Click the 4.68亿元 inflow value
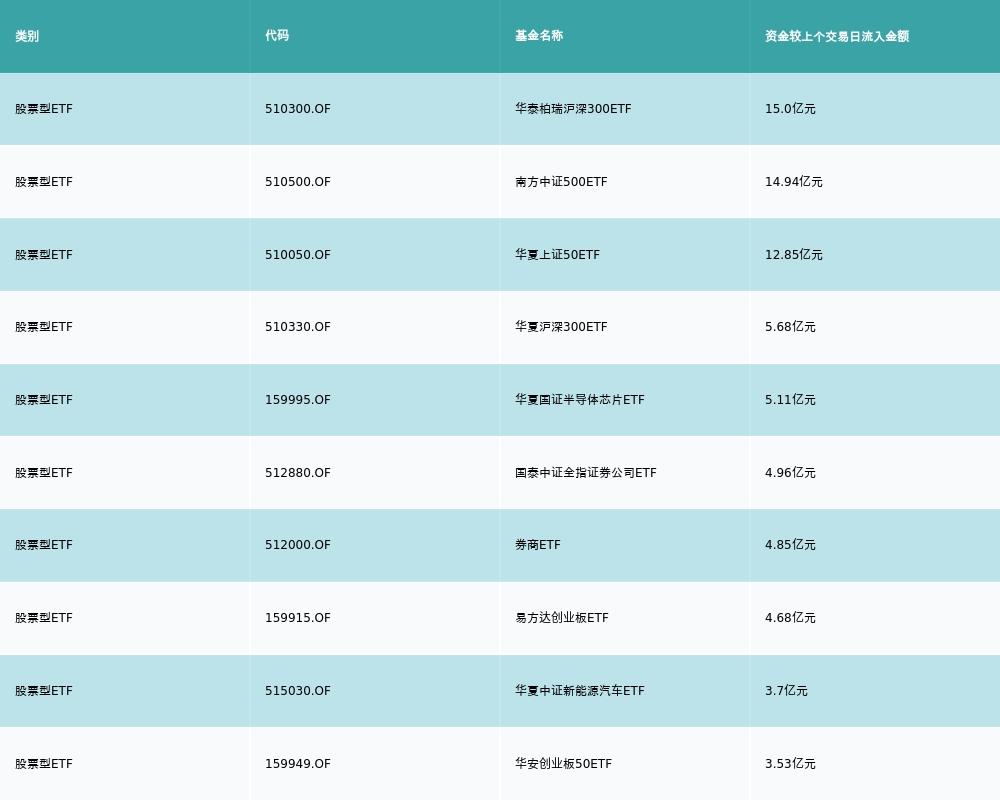 790,618
